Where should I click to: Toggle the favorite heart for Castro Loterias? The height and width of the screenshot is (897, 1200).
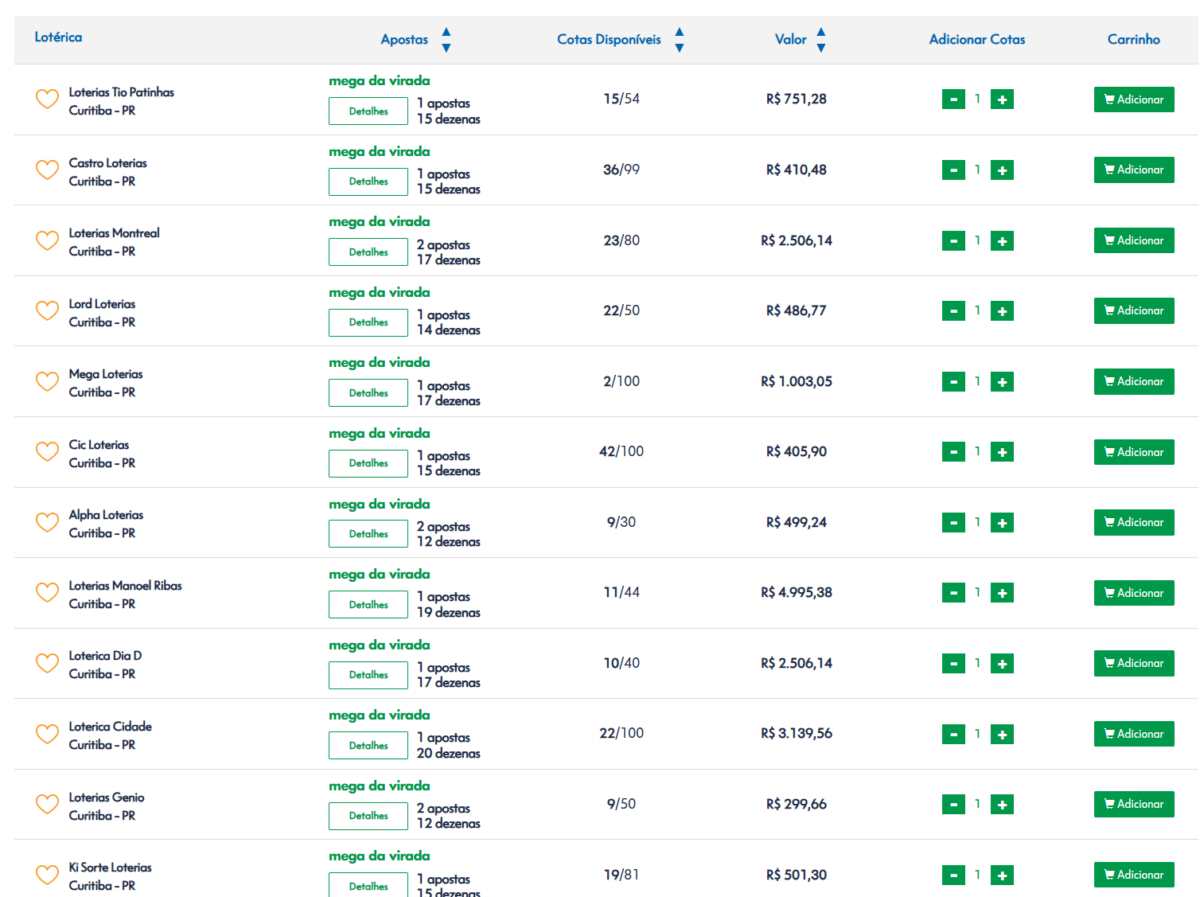coord(47,170)
